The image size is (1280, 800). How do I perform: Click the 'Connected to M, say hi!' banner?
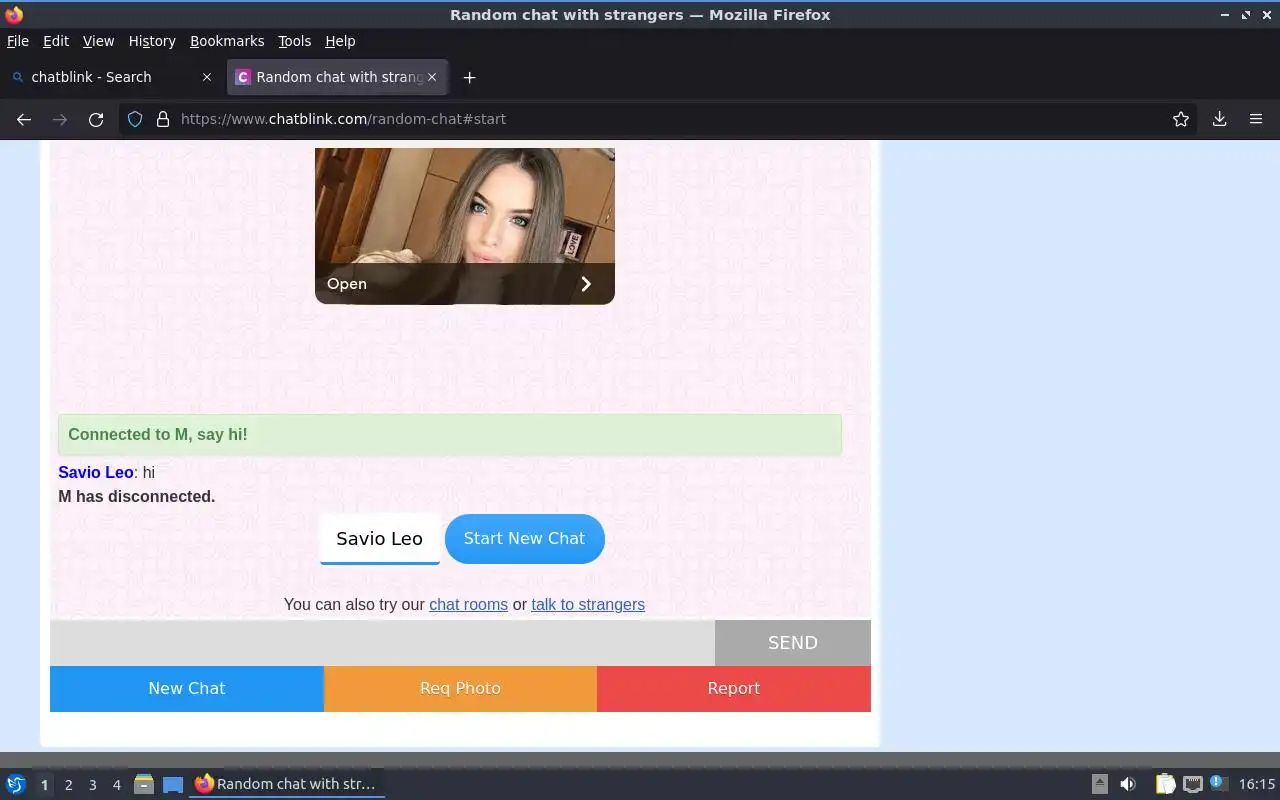(450, 435)
